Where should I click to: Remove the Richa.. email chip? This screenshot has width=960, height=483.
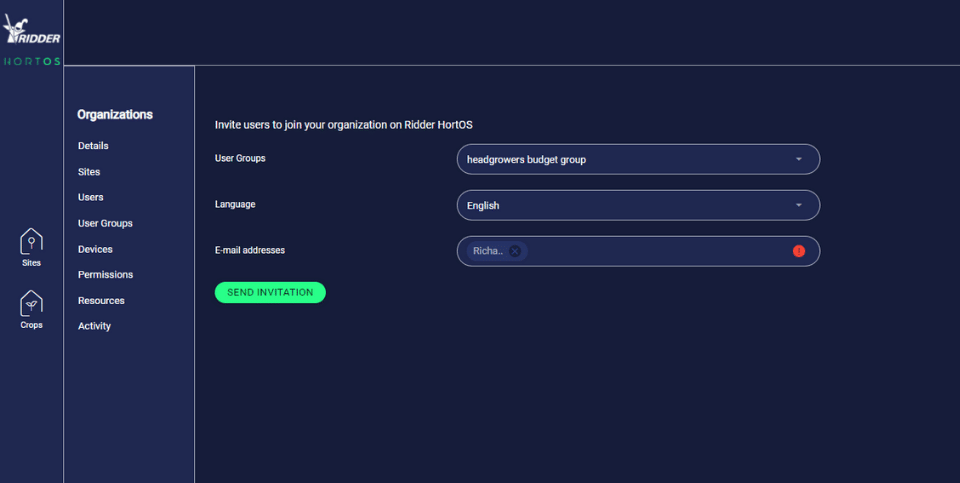[515, 251]
